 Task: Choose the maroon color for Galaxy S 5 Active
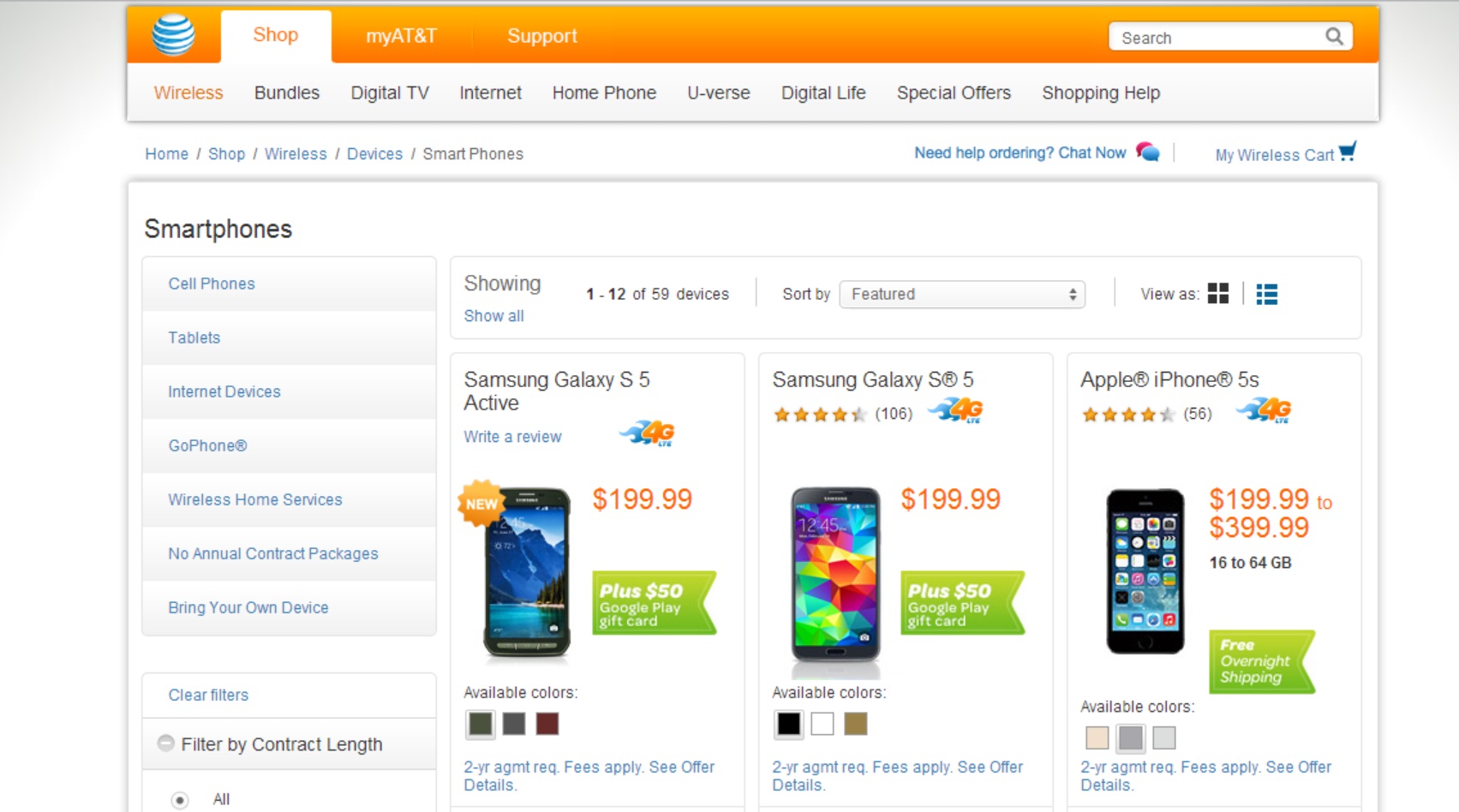[x=547, y=724]
